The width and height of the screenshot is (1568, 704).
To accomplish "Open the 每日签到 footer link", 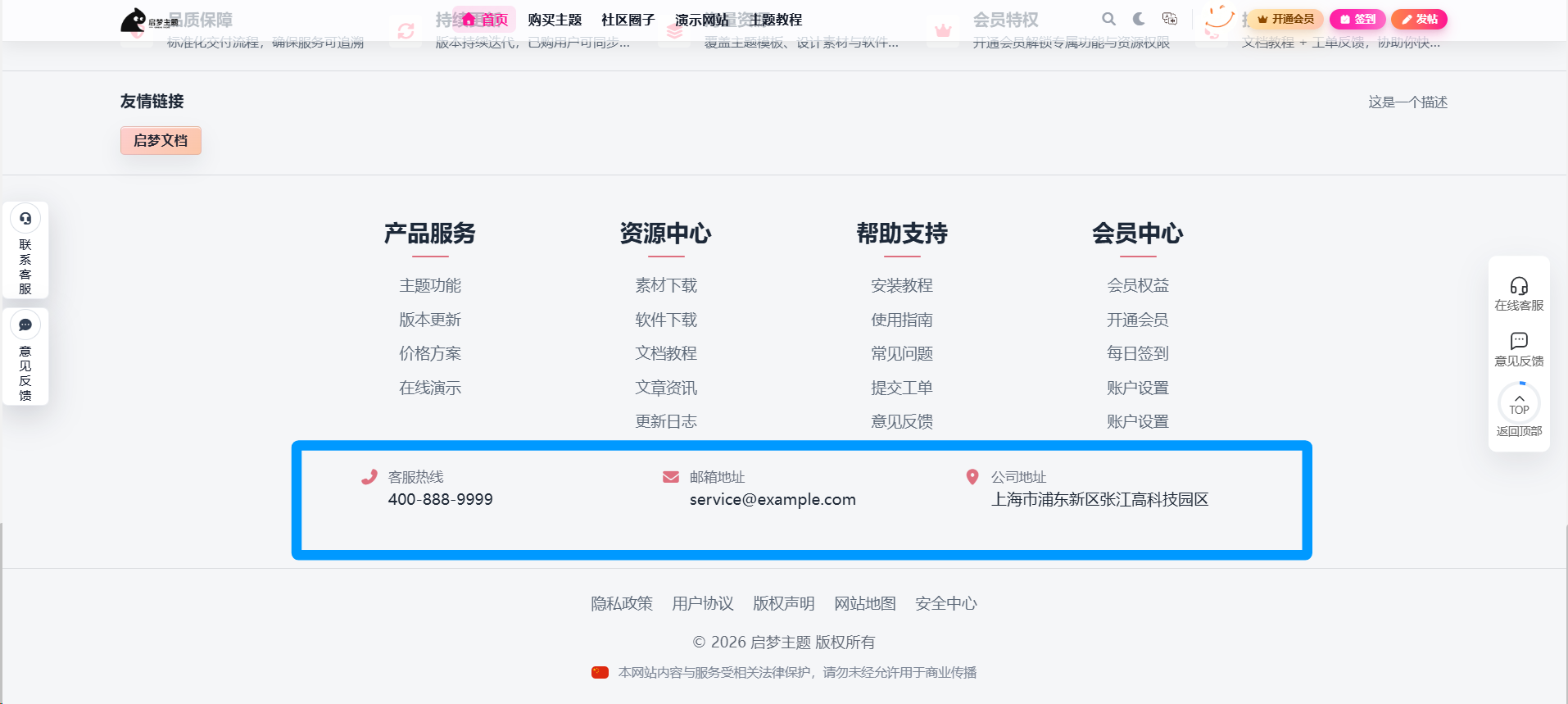I will (x=1138, y=353).
